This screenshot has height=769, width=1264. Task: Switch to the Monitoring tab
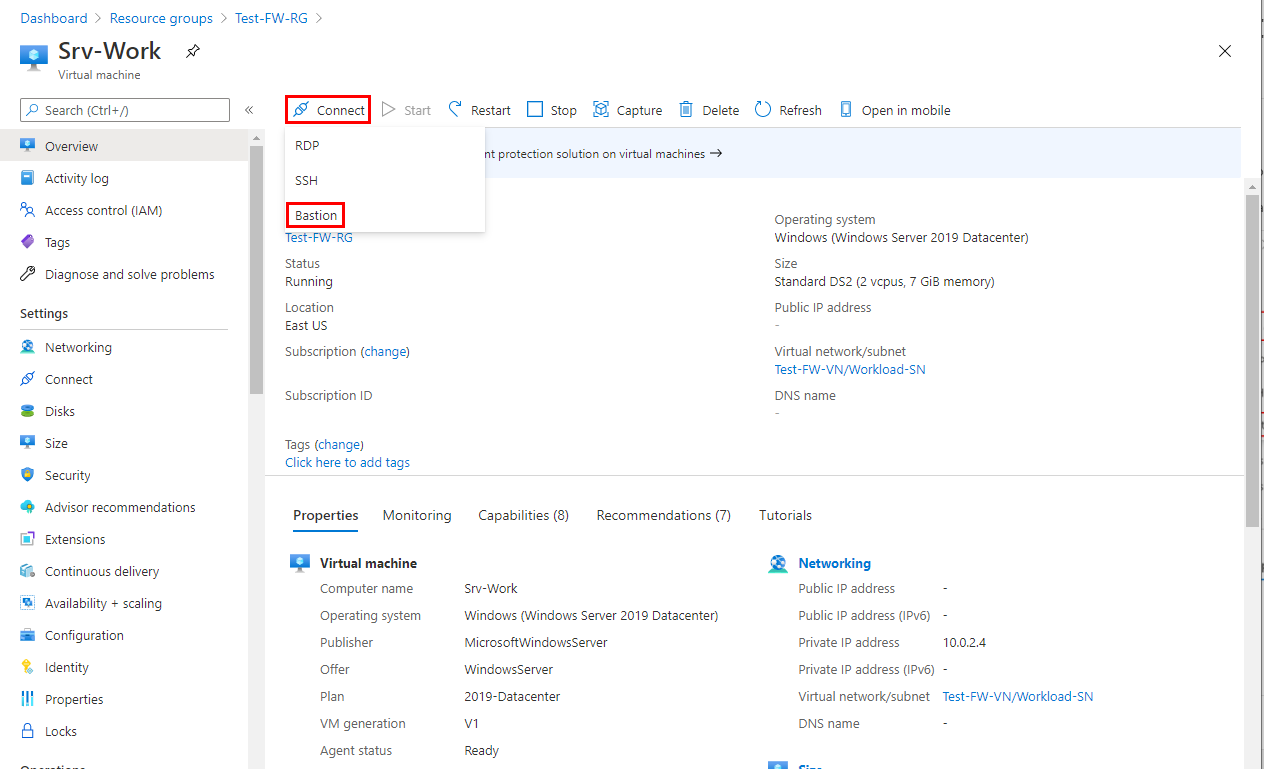(417, 515)
